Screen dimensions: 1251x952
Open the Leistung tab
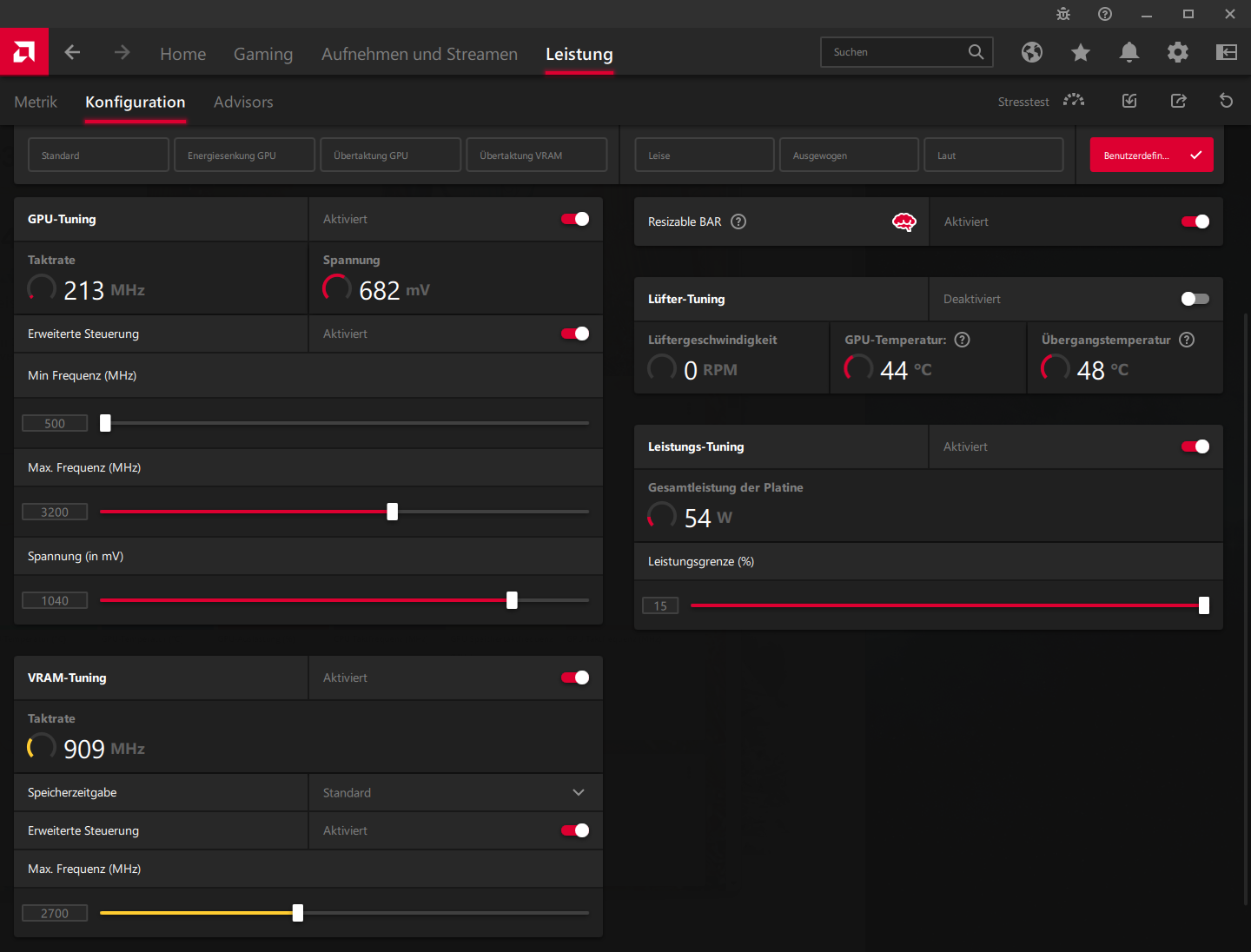click(579, 54)
